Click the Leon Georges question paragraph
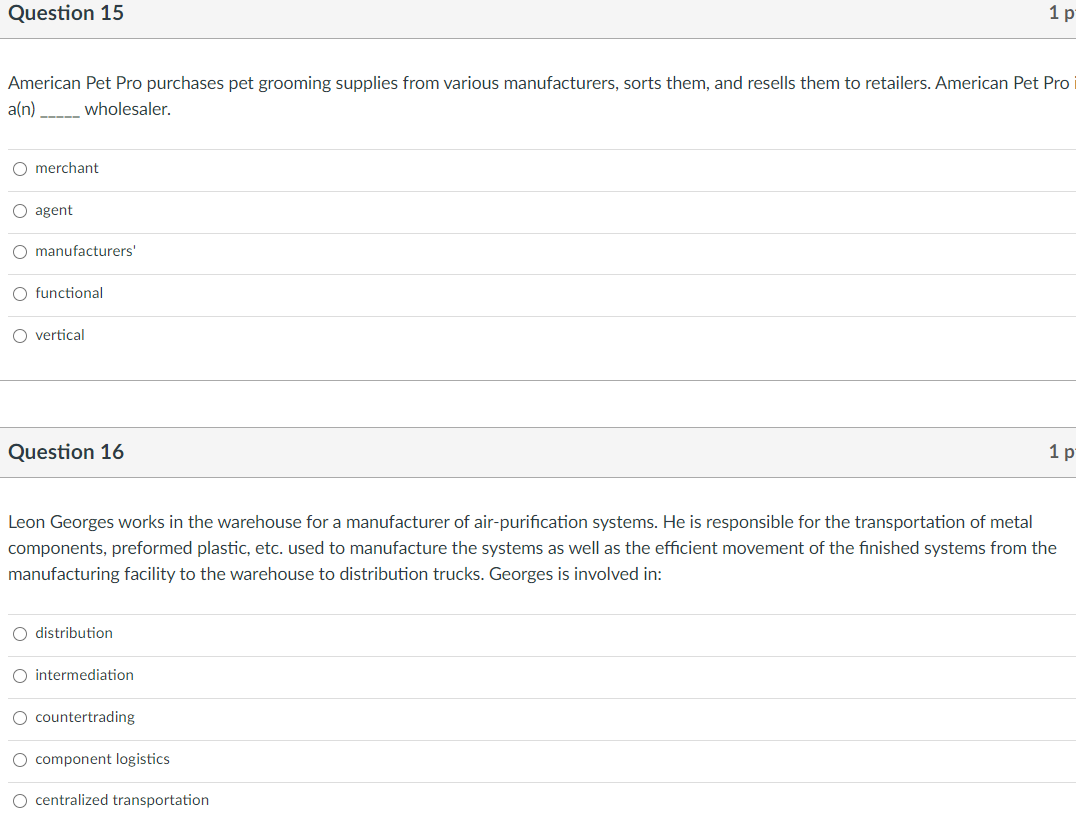The width and height of the screenshot is (1076, 836). point(532,548)
